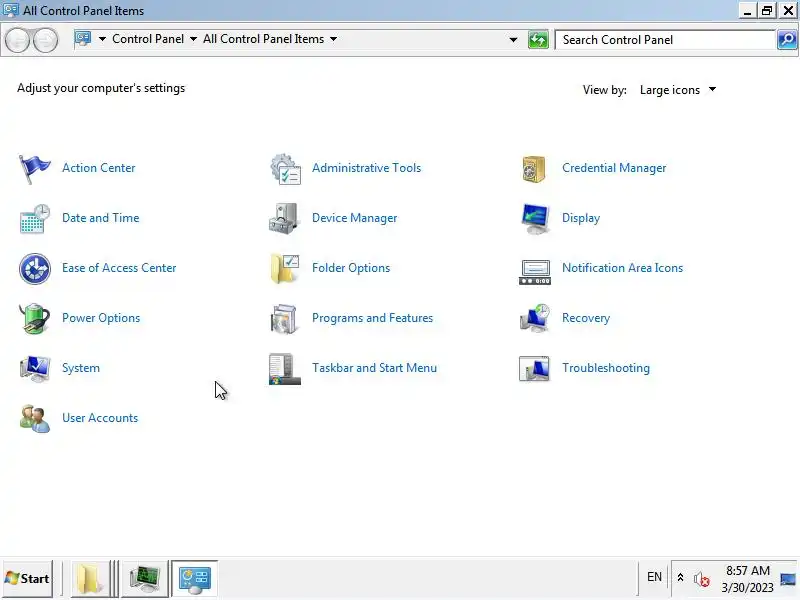Click the muted volume tray icon

(702, 579)
